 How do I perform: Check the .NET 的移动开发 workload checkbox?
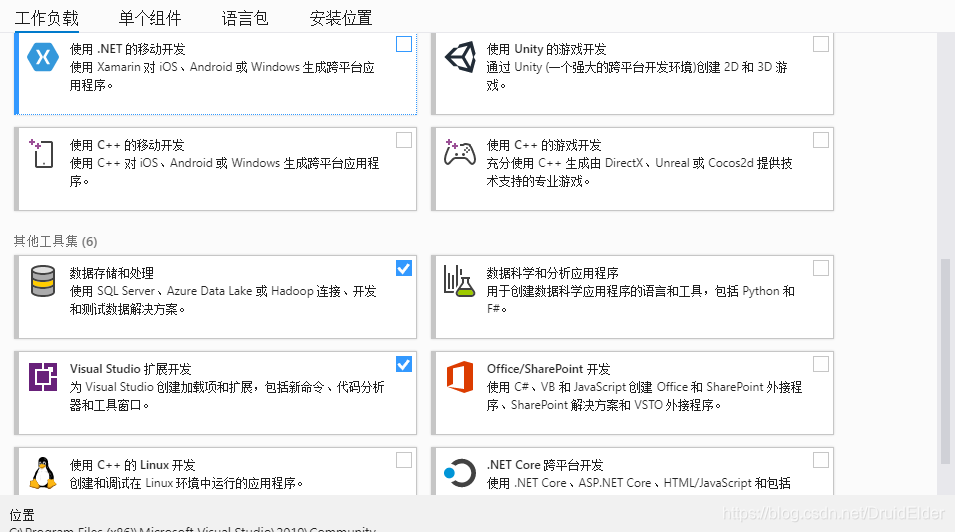point(404,44)
